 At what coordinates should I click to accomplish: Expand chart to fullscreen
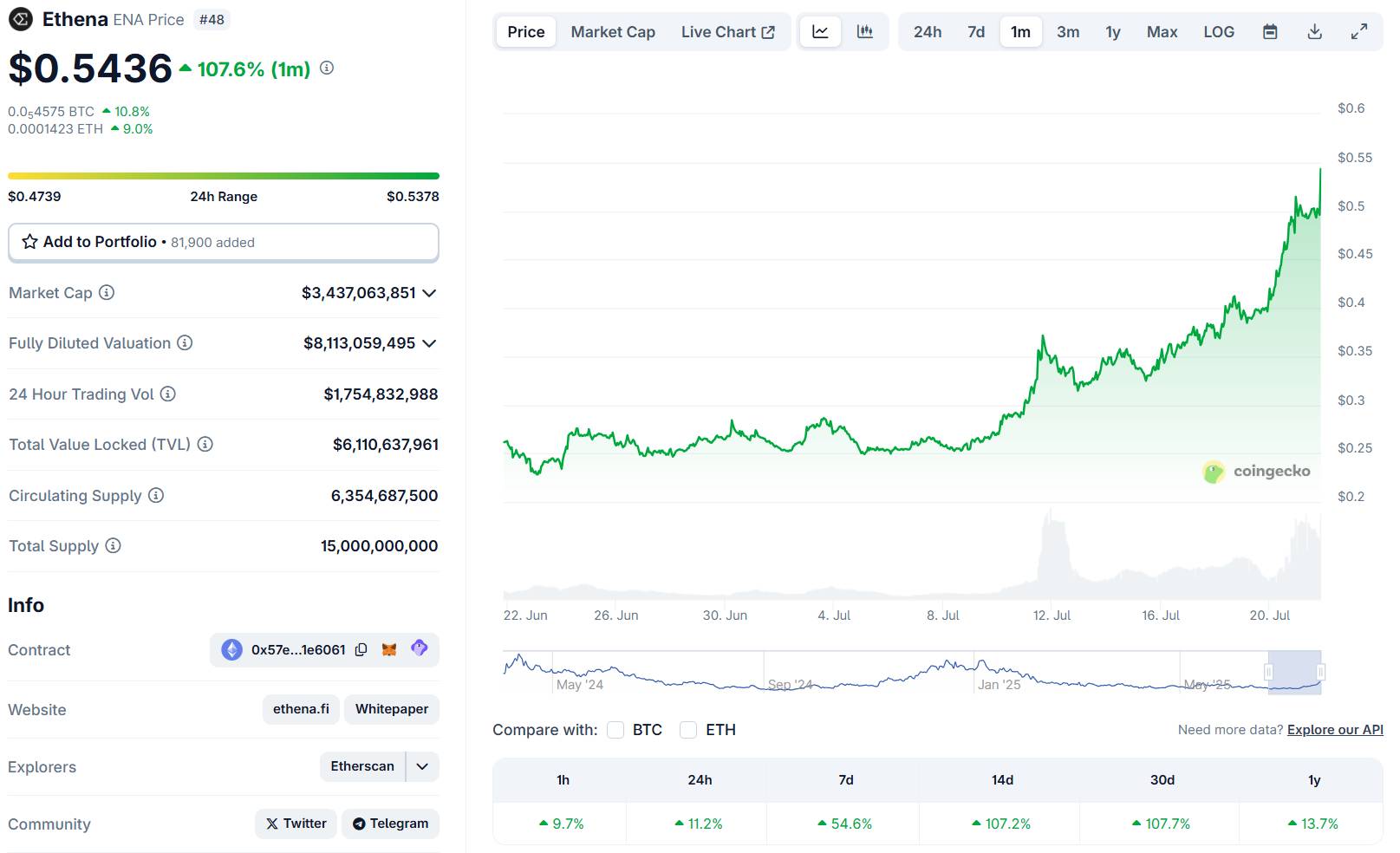[x=1359, y=32]
